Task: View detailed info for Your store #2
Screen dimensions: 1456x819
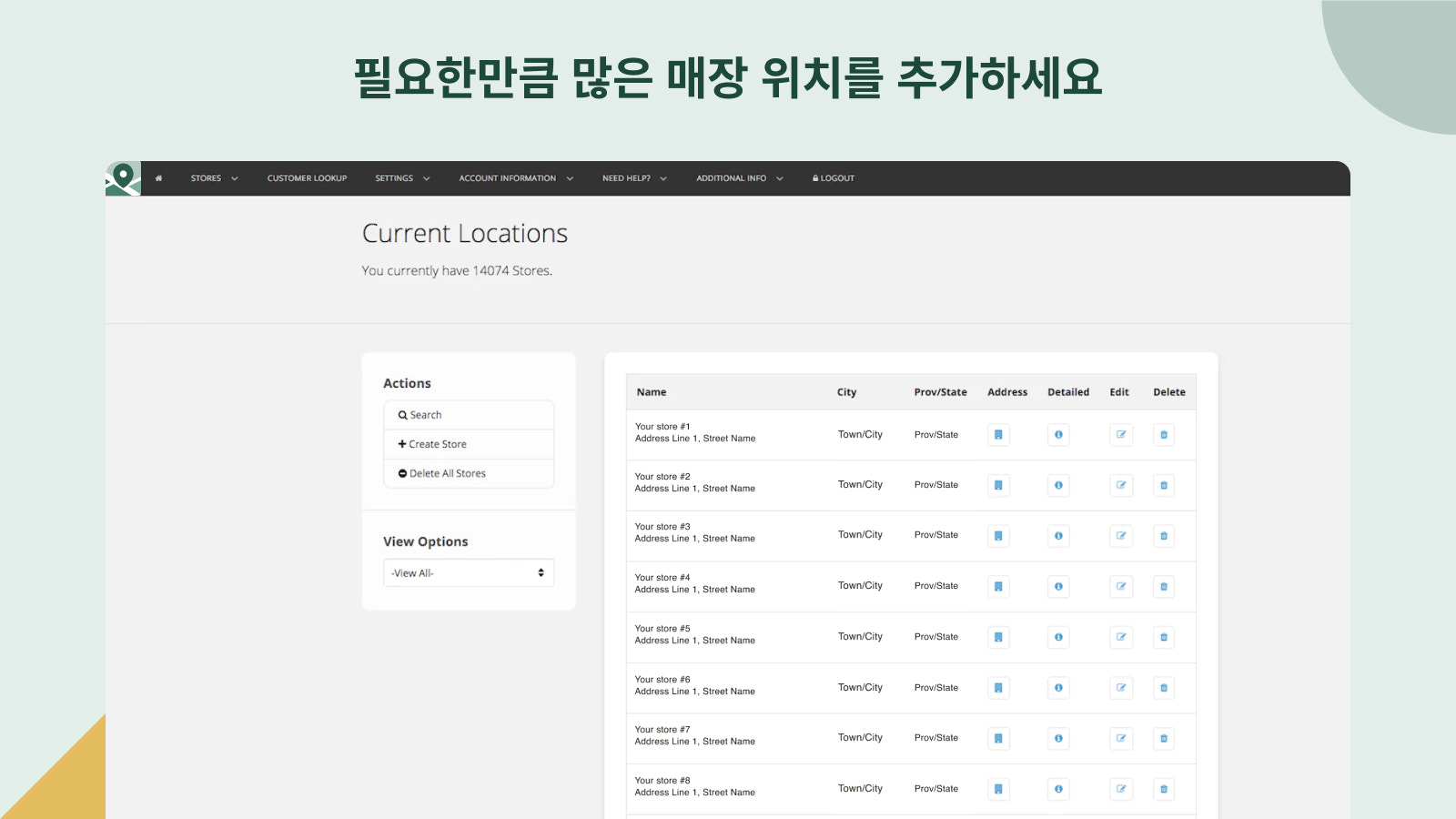Action: pyautogui.click(x=1058, y=485)
